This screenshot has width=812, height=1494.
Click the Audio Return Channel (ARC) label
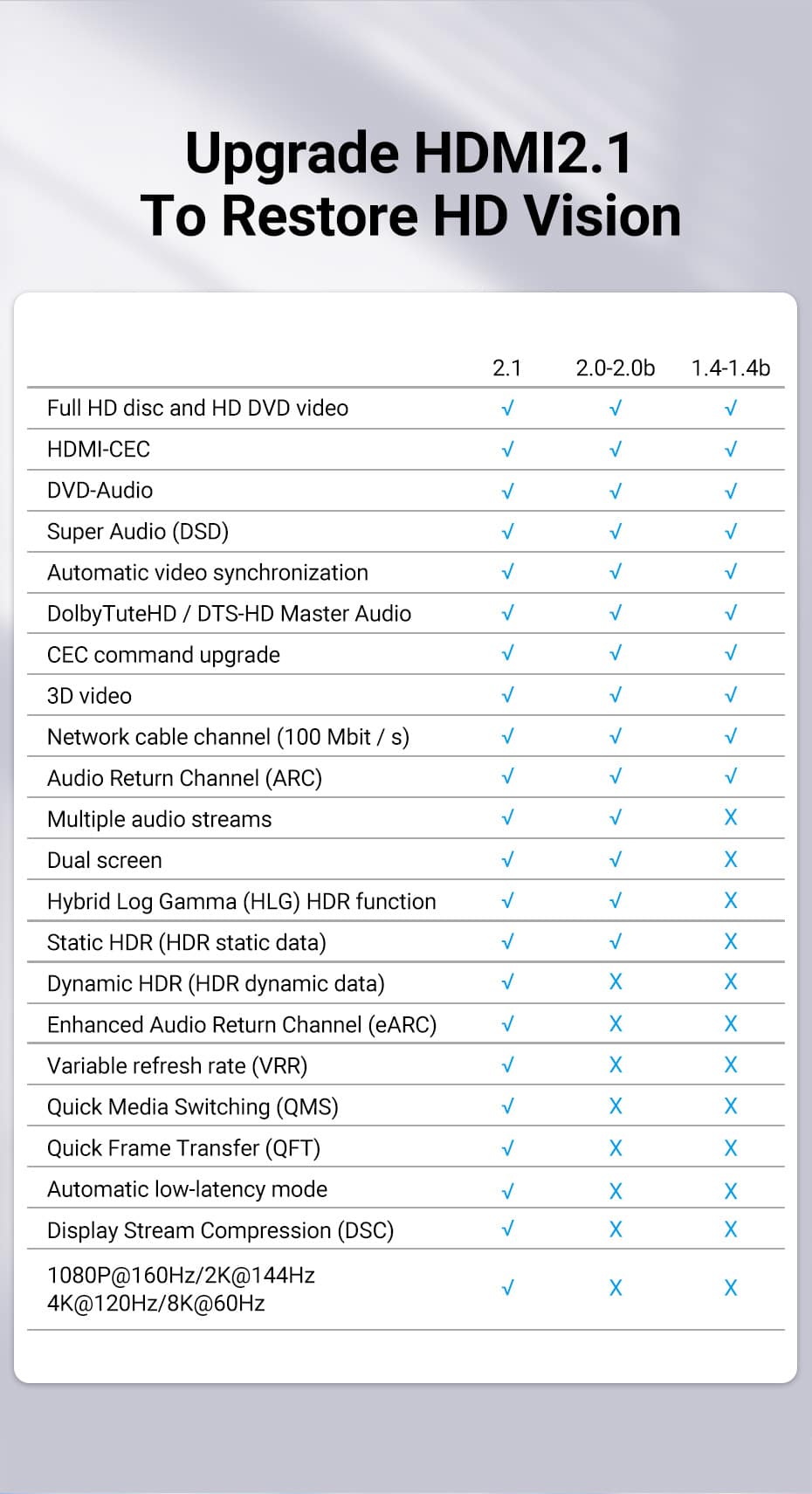(185, 778)
